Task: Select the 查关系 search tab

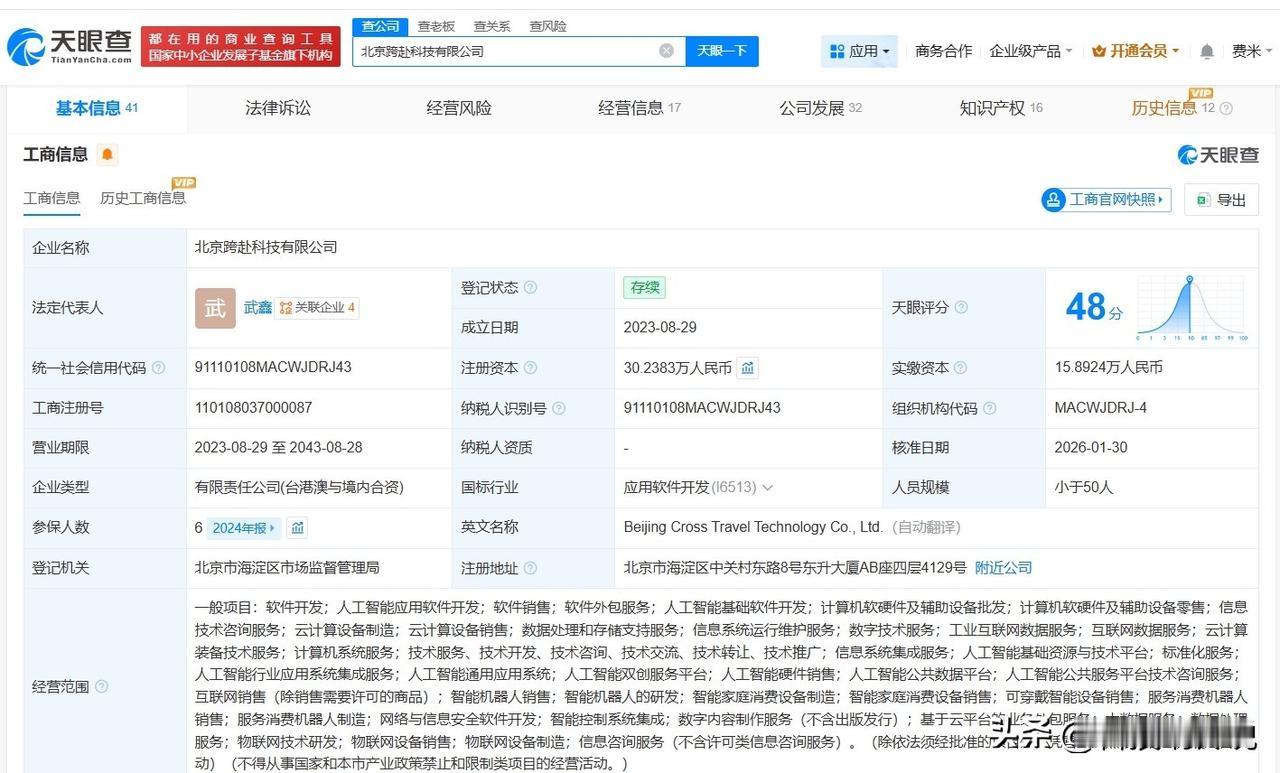Action: 492,26
